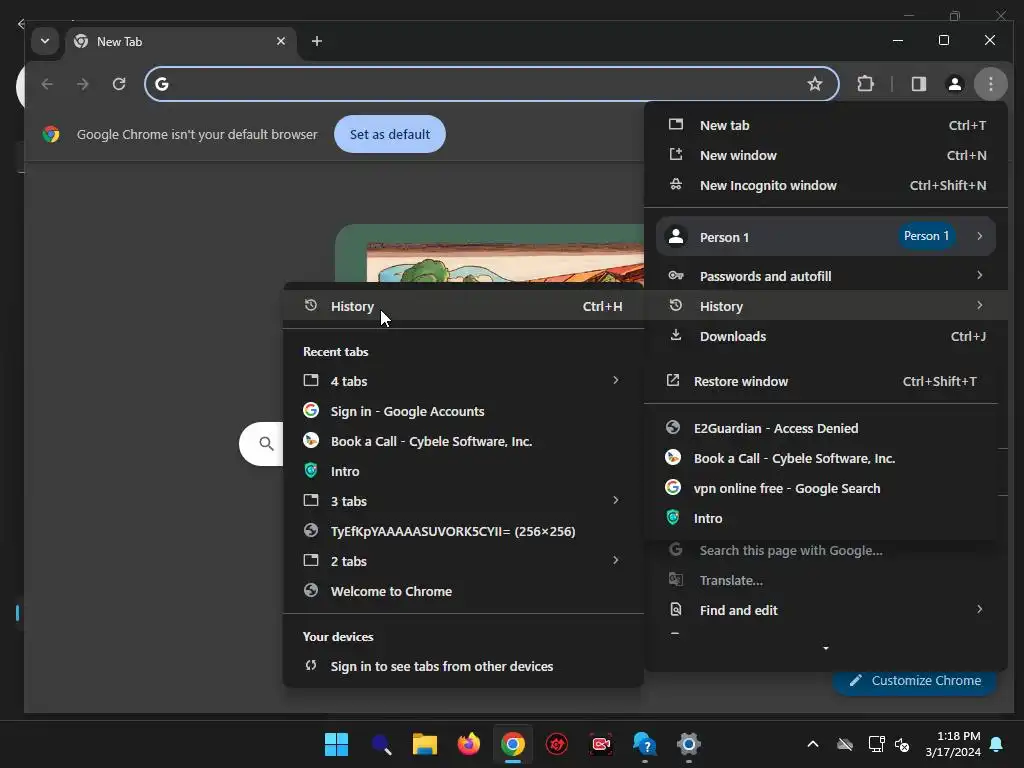This screenshot has width=1024, height=768.
Task: Open the Extensions puzzle icon
Action: 865,84
